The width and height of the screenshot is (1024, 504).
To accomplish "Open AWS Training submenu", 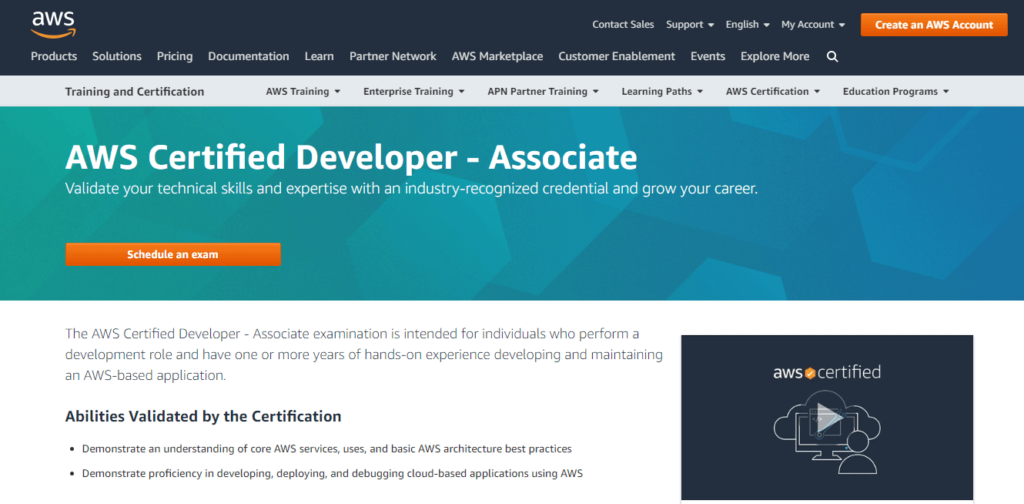I will tap(303, 92).
